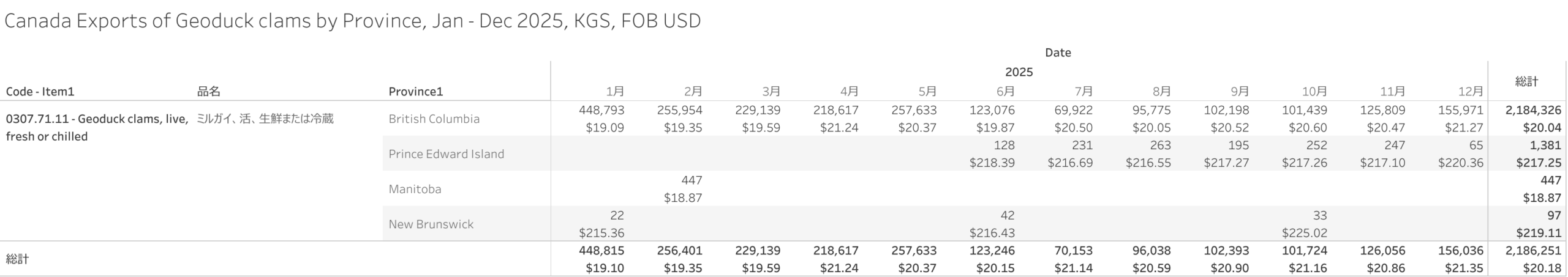Select the 12月 month column header
Viewport: 1568px width, 277px height.
pyautogui.click(x=1471, y=92)
